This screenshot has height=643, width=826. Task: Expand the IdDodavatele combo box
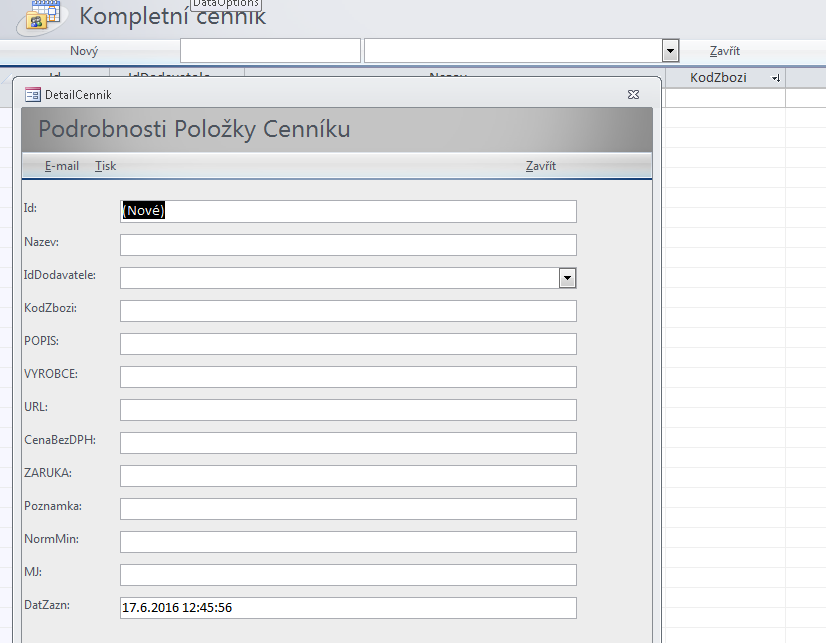(x=567, y=278)
